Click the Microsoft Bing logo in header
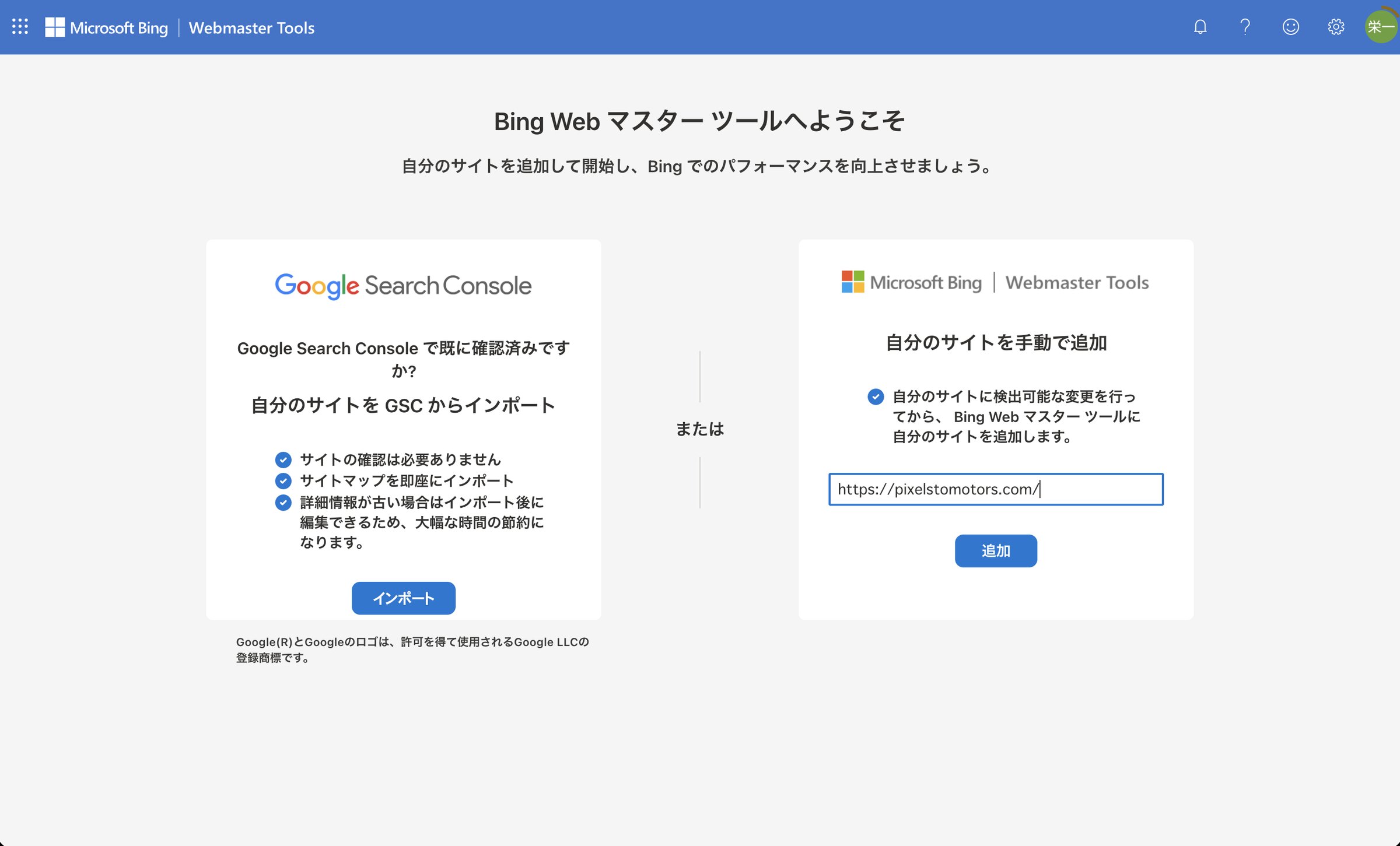This screenshot has height=846, width=1400. 107,27
